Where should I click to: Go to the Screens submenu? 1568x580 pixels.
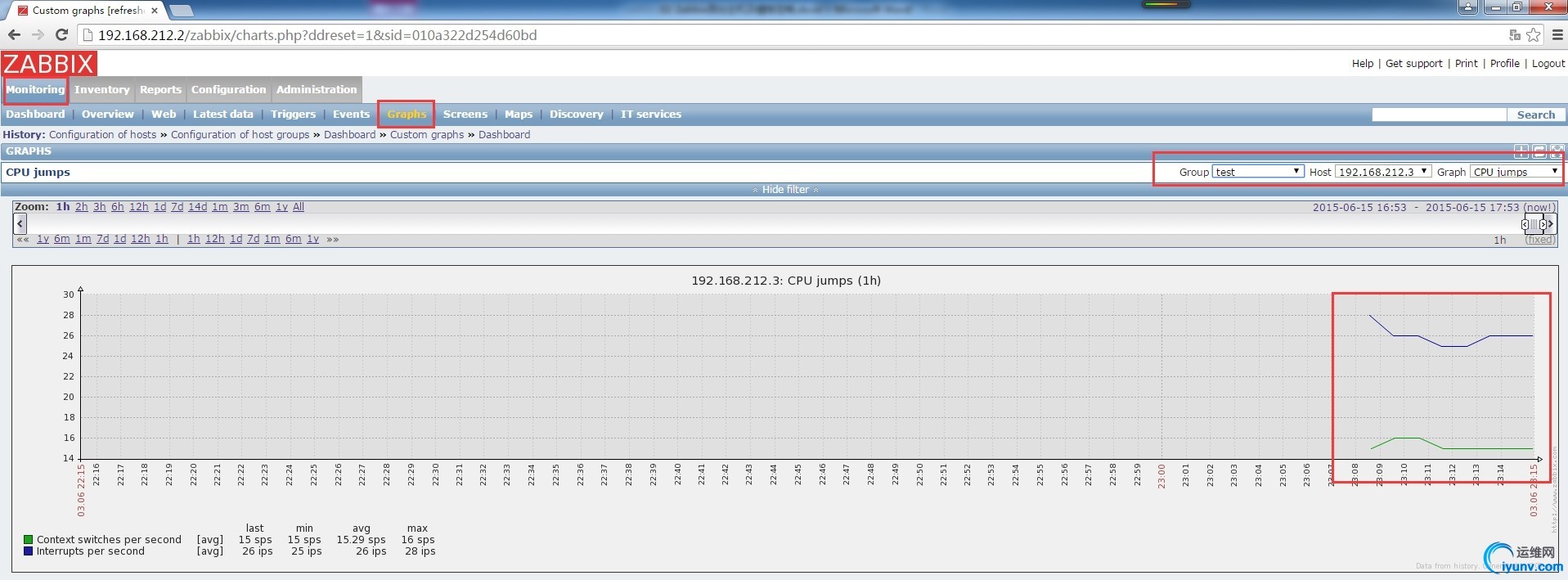pyautogui.click(x=465, y=115)
